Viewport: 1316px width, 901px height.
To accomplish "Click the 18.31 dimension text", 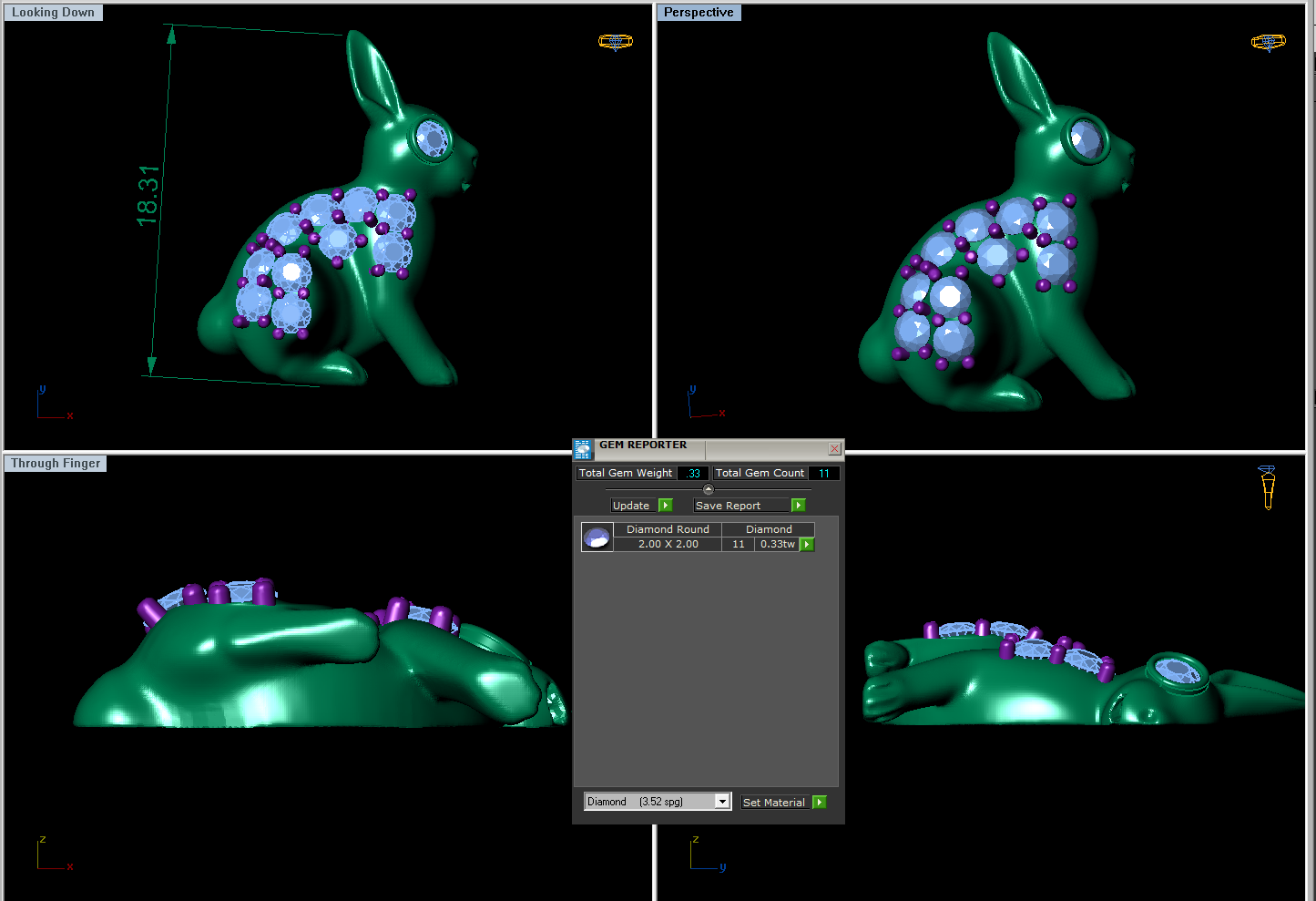I will click(148, 196).
